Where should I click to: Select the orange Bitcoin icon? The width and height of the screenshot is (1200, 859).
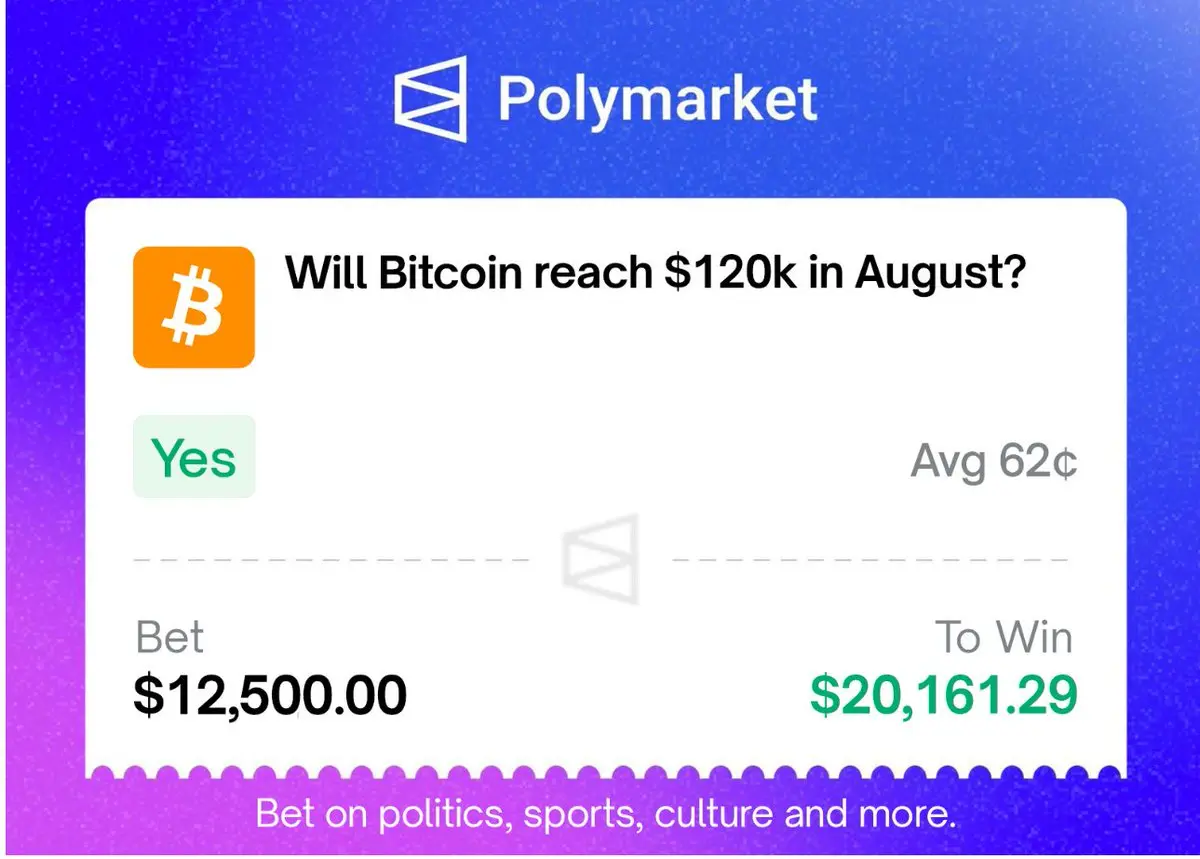point(194,307)
